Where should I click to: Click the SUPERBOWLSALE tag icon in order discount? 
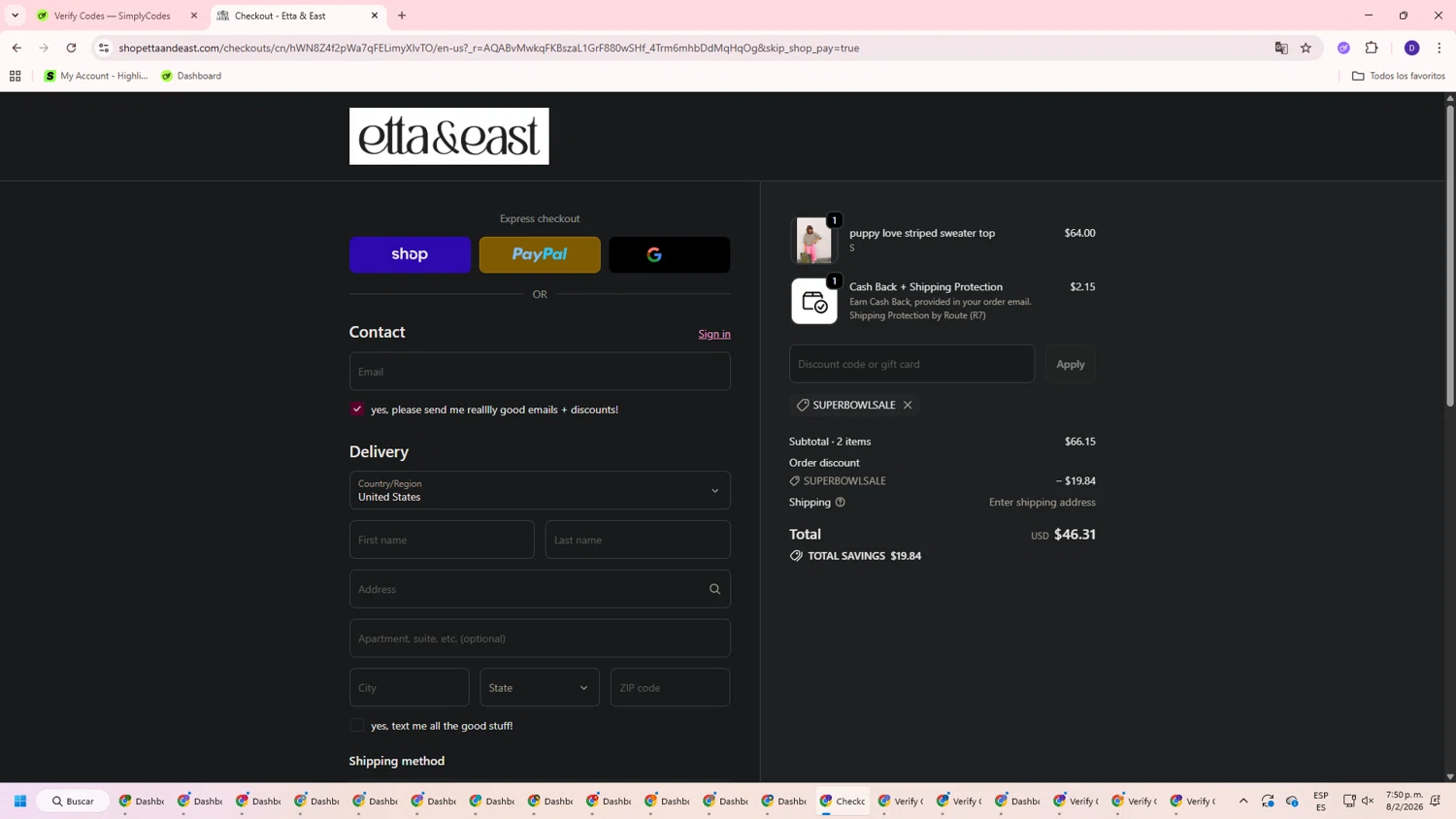point(795,480)
